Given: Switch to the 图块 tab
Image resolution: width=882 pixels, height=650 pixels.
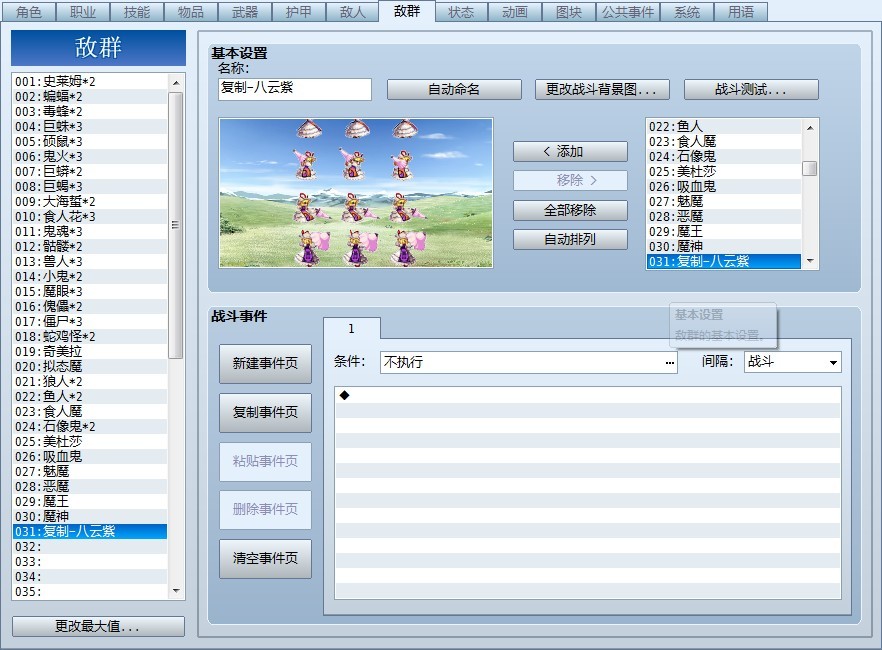Looking at the screenshot, I should pos(569,12).
